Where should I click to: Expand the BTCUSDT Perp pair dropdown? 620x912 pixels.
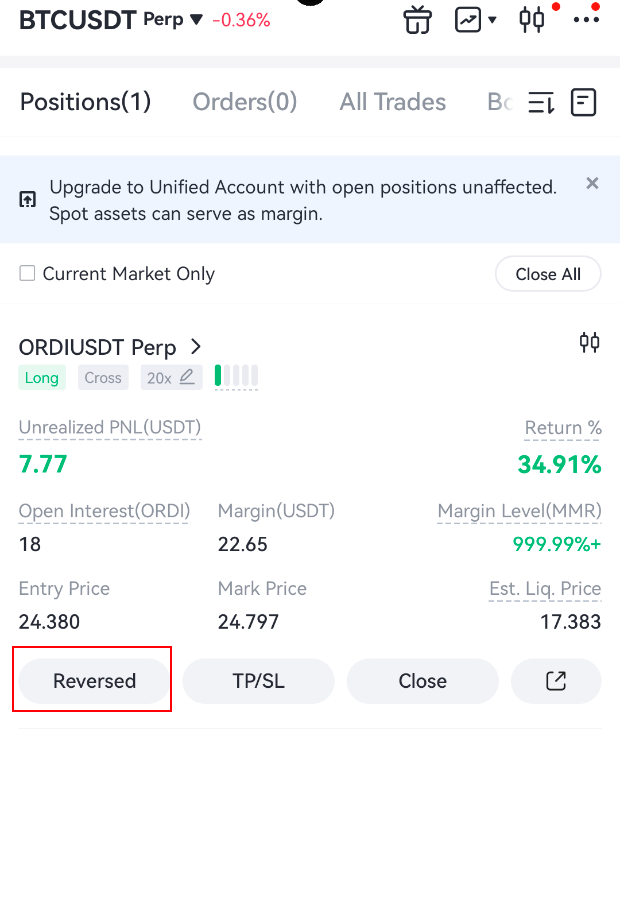[x=196, y=19]
